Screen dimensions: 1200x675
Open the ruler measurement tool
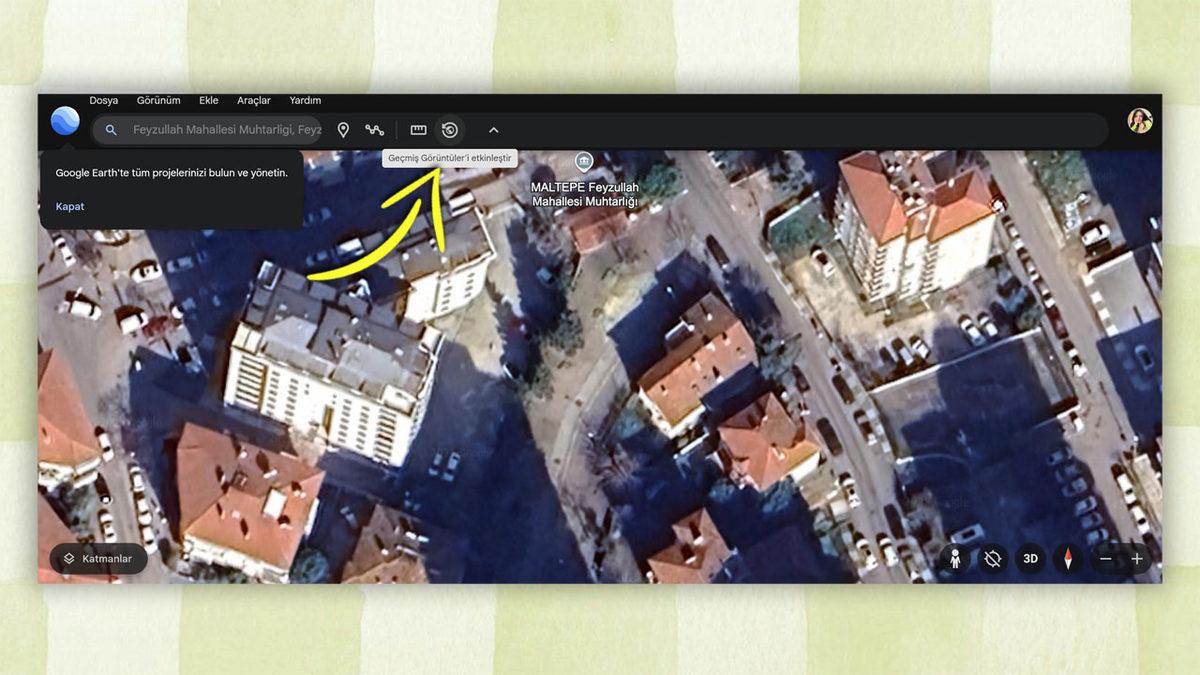click(418, 130)
